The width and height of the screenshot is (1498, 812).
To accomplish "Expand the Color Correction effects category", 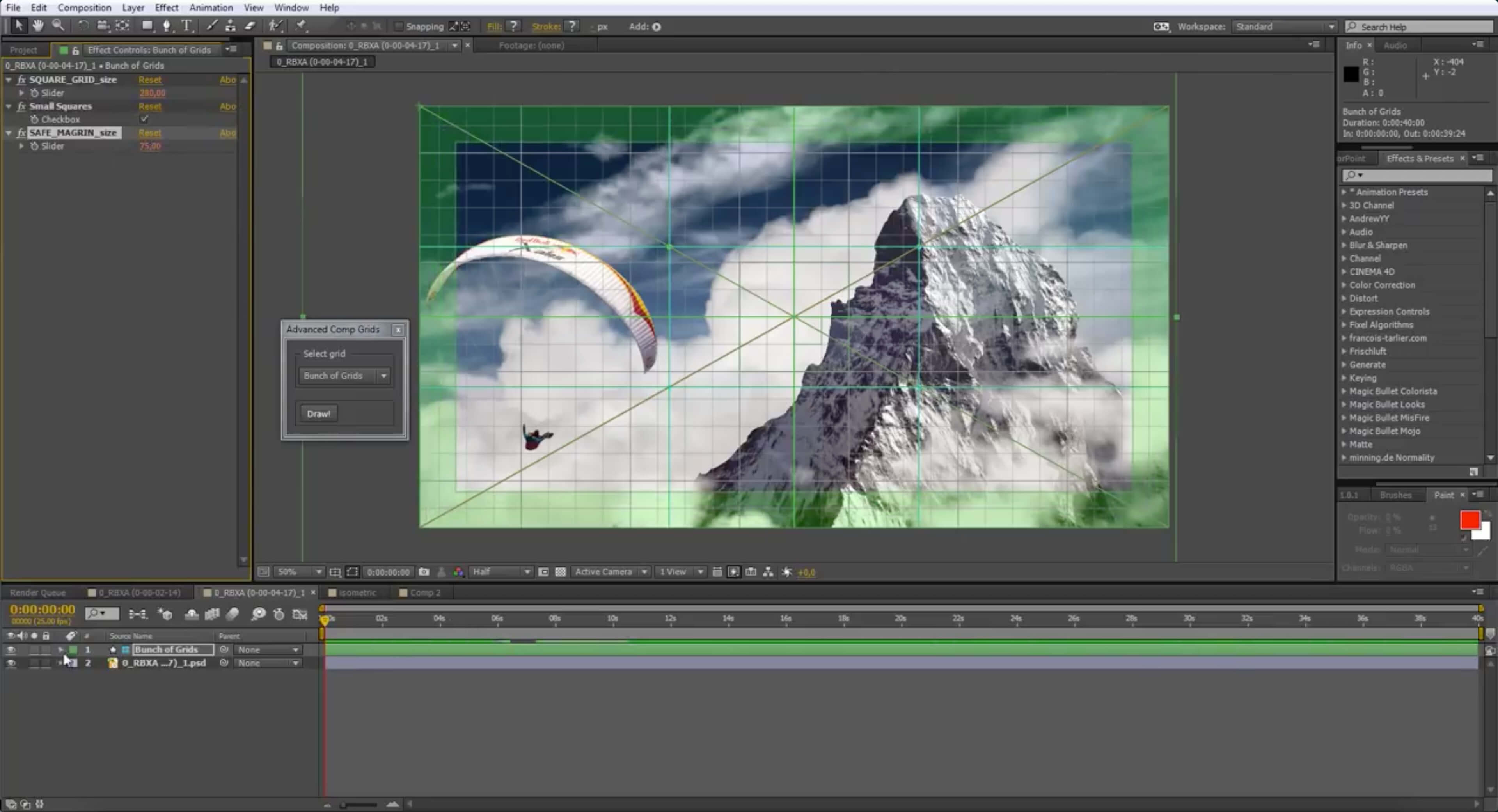I will tap(1344, 285).
